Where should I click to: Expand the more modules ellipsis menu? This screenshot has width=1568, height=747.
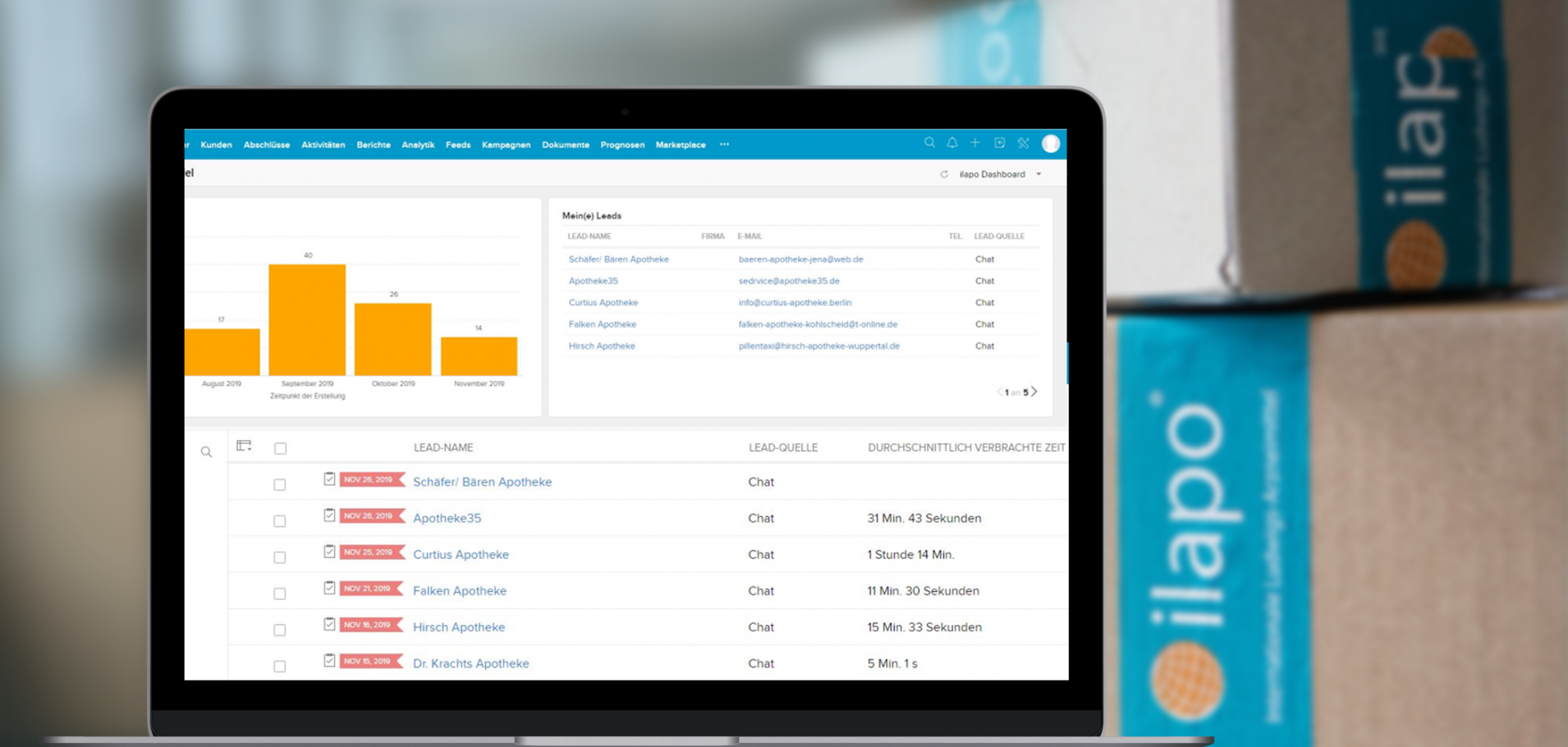(x=724, y=144)
